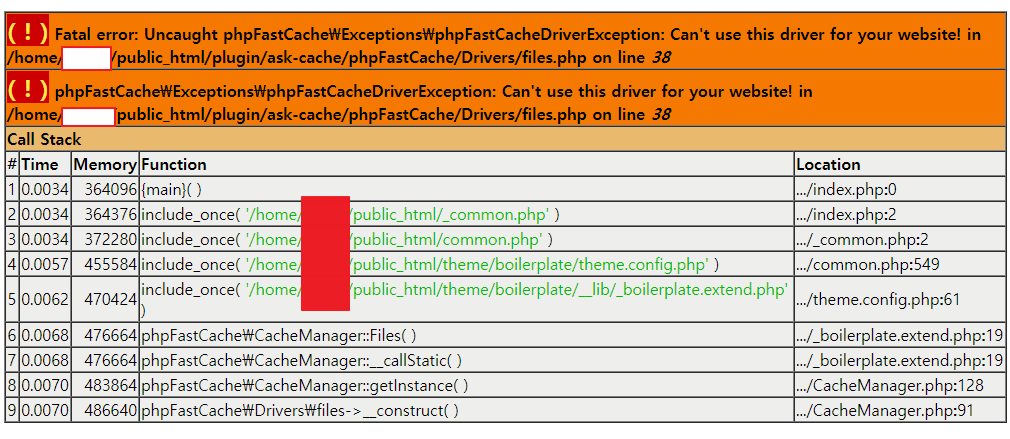1010x439 pixels.
Task: Click the Call Stack header row
Action: click(505, 139)
